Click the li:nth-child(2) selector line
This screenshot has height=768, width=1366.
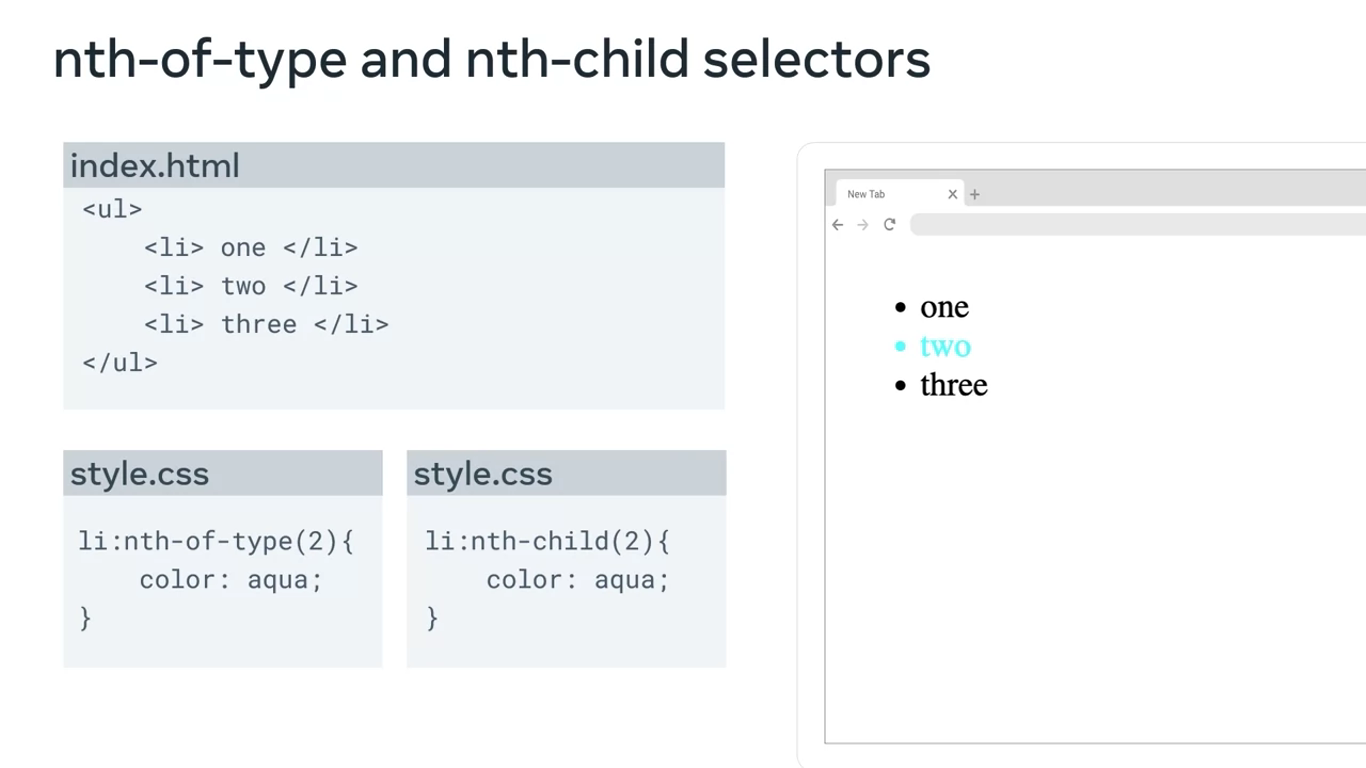(x=547, y=542)
